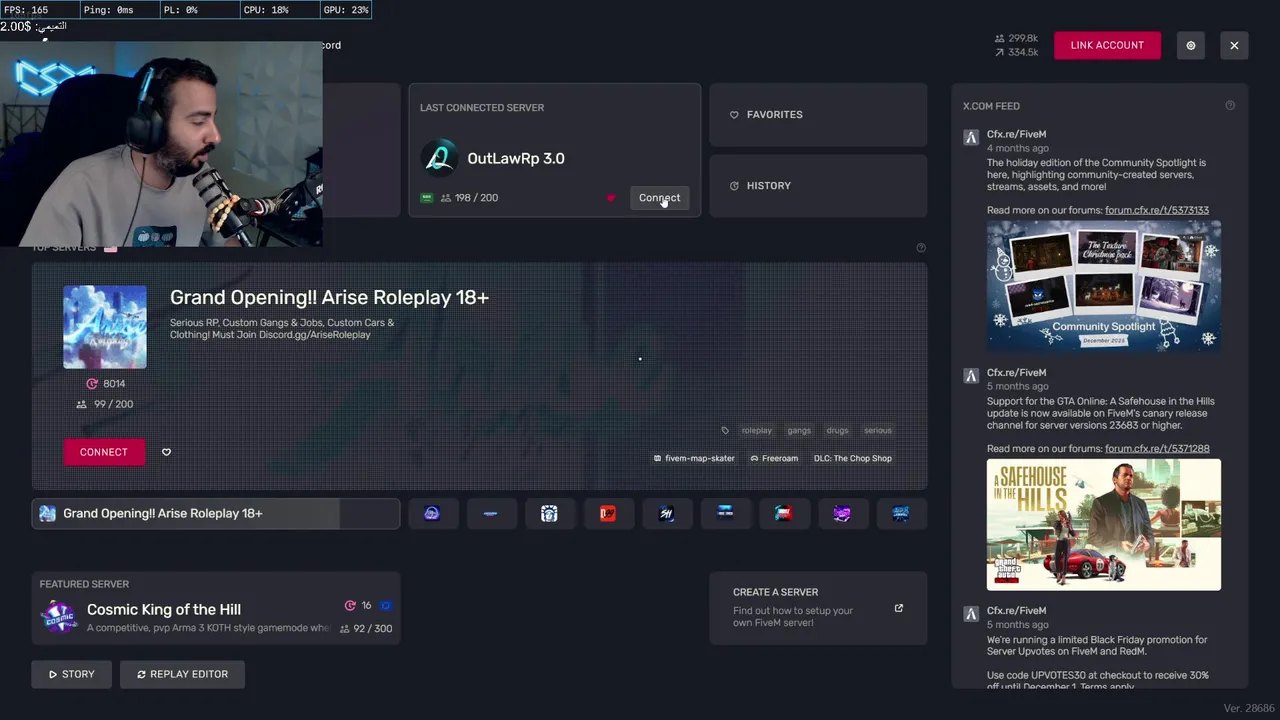This screenshot has height=720, width=1280.
Task: Close the FiveM launcher with the X
Action: pyautogui.click(x=1234, y=45)
